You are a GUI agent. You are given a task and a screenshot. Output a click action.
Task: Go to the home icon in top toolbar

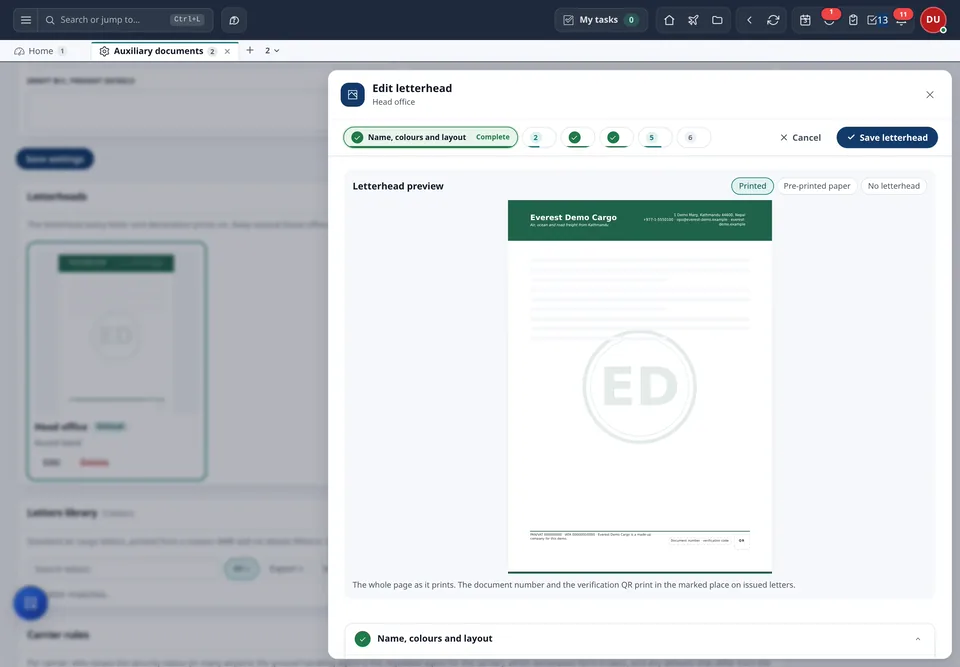[669, 20]
